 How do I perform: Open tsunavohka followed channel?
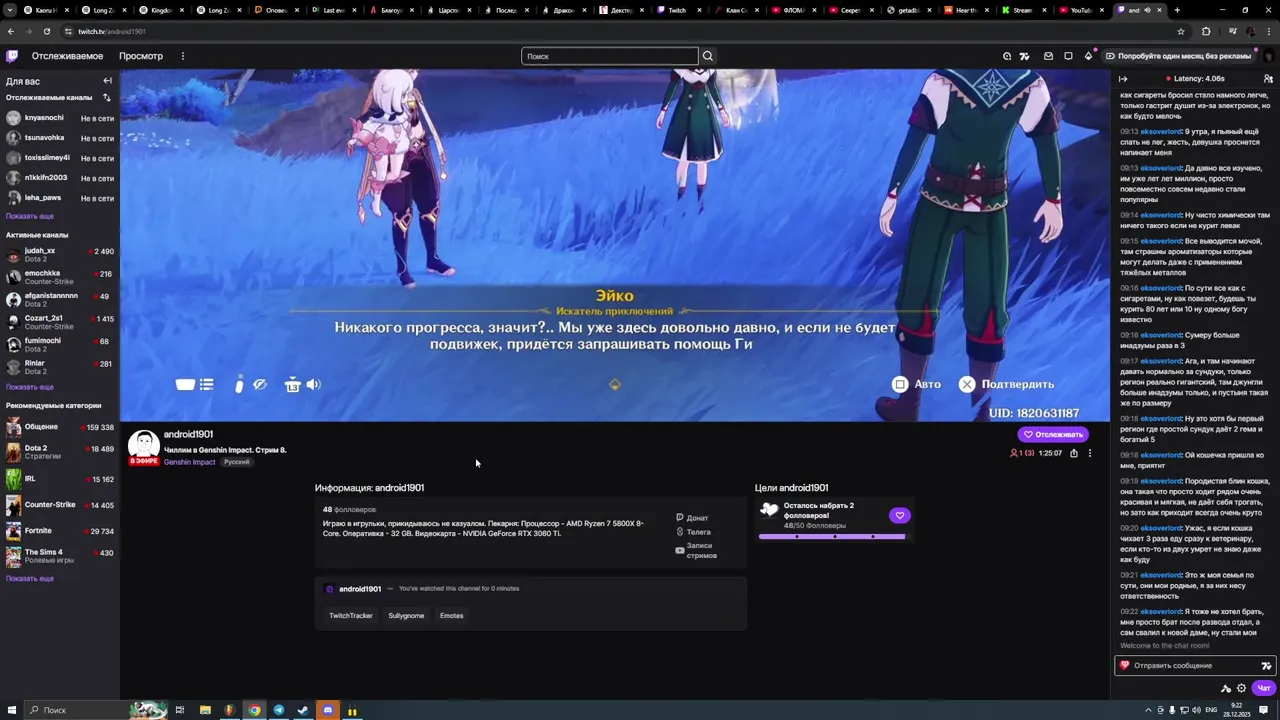coord(60,138)
